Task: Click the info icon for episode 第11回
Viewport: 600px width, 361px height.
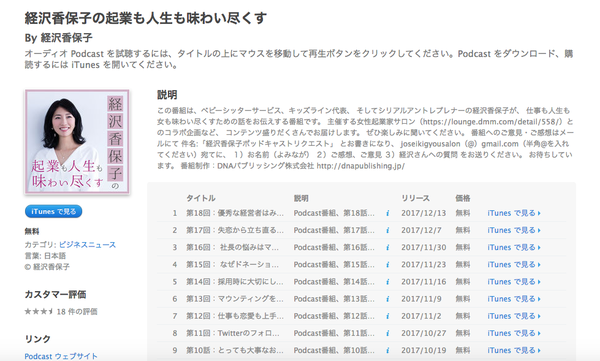Action: (387, 333)
